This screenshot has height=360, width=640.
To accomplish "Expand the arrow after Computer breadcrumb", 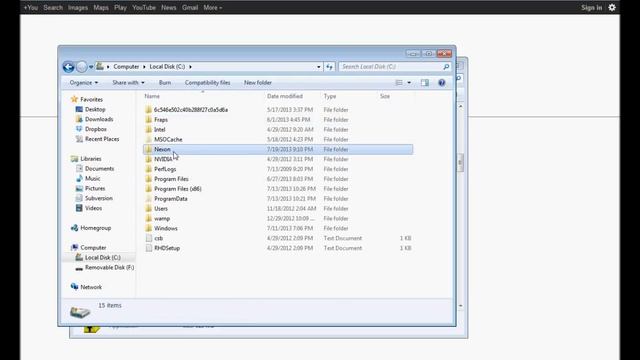I will point(144,67).
